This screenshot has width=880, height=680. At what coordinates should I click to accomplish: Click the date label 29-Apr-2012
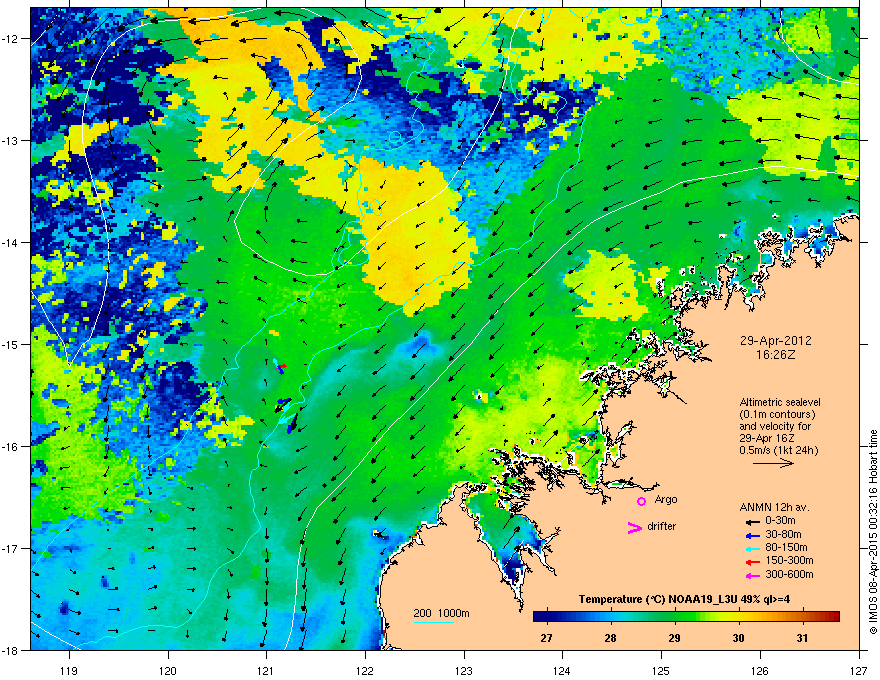tap(775, 341)
